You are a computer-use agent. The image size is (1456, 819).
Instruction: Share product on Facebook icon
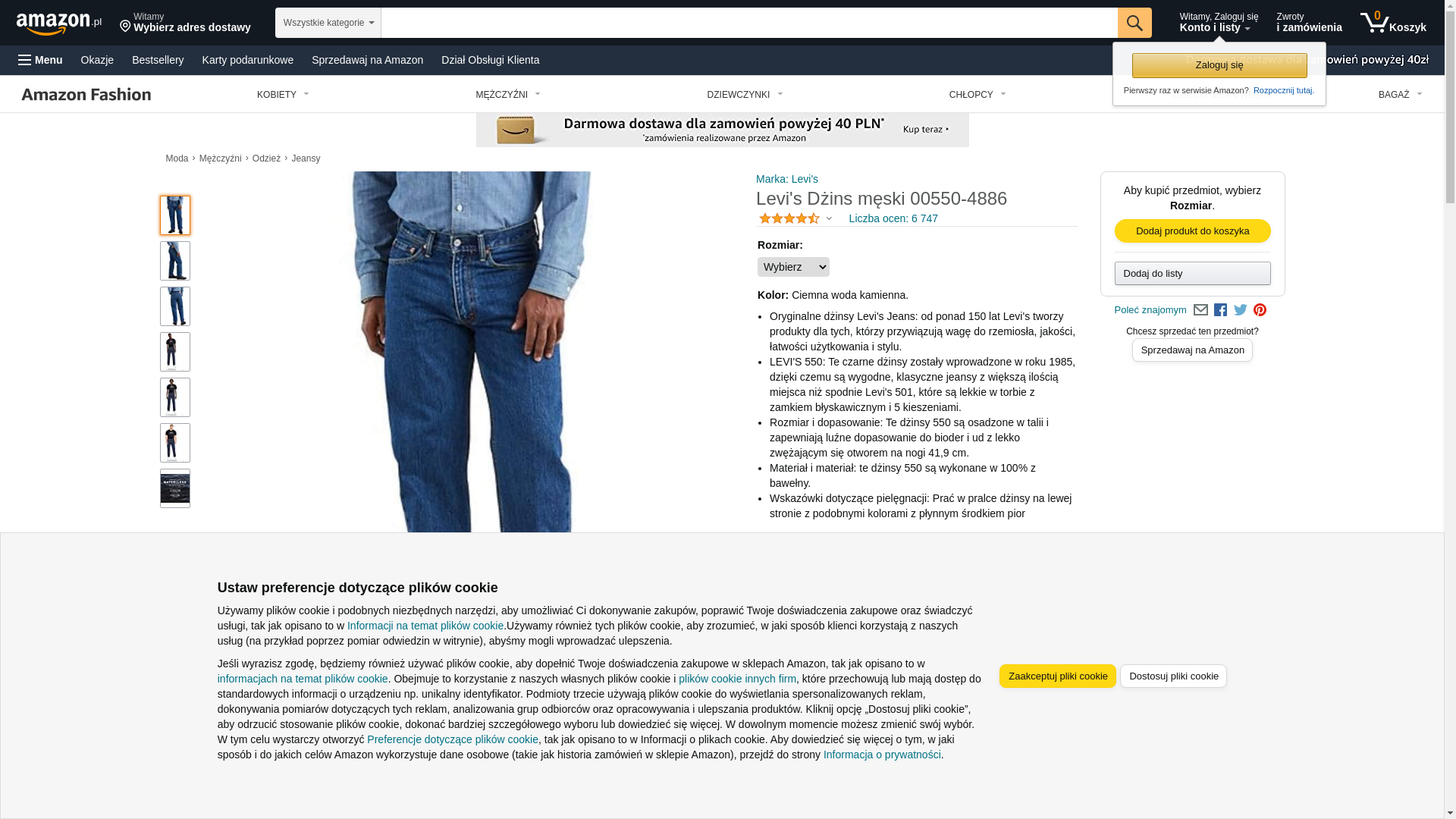(x=1220, y=310)
